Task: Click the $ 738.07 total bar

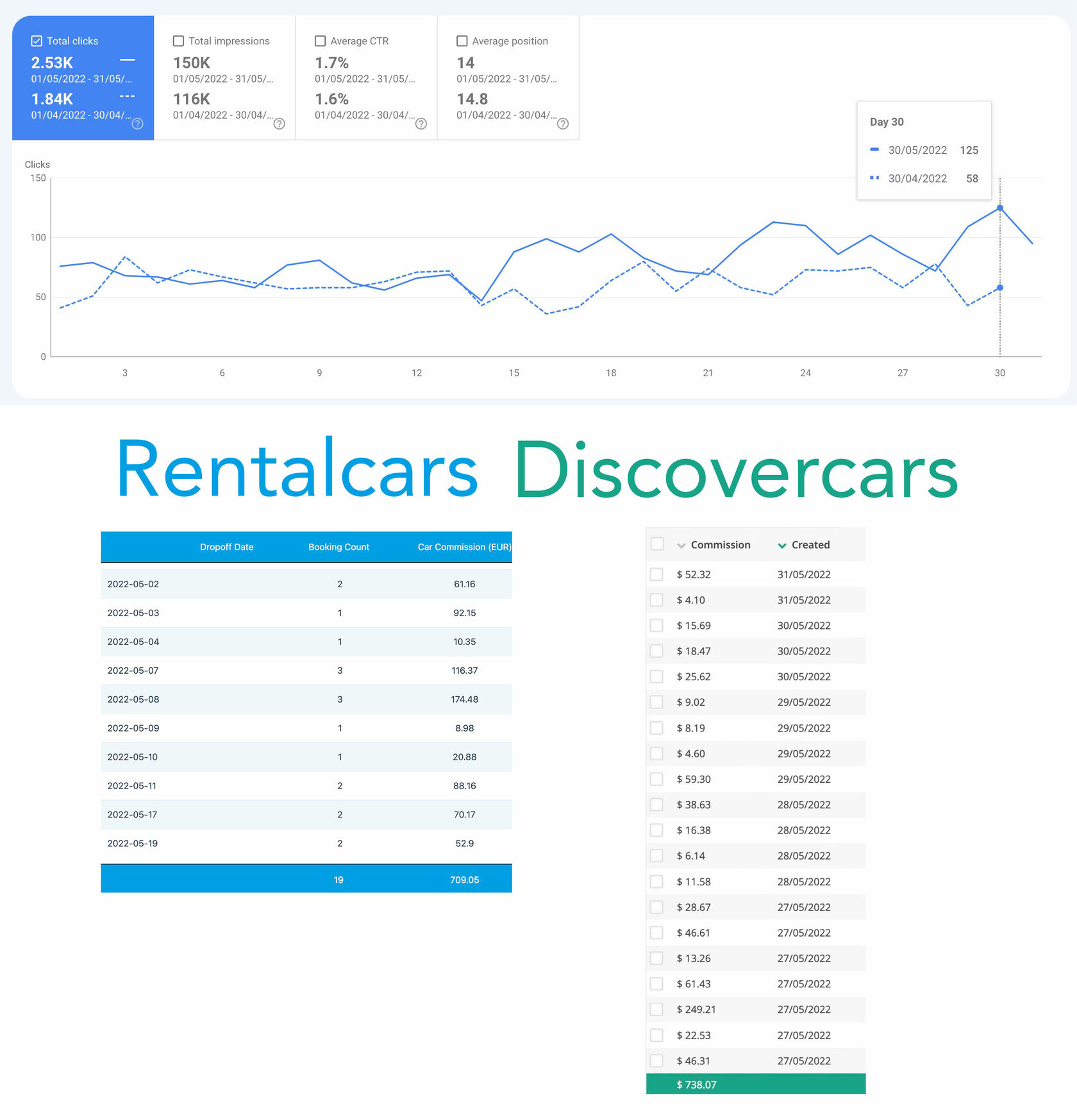Action: pyautogui.click(x=756, y=1084)
